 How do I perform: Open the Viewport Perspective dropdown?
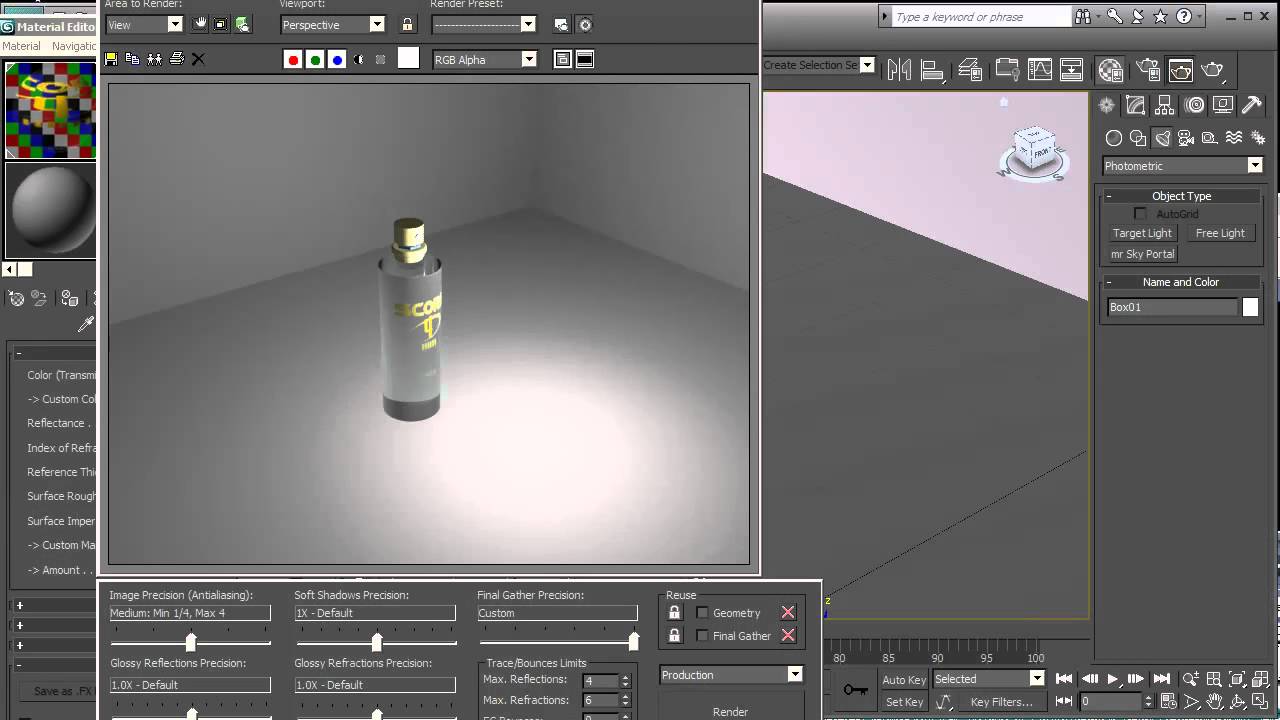pyautogui.click(x=332, y=24)
